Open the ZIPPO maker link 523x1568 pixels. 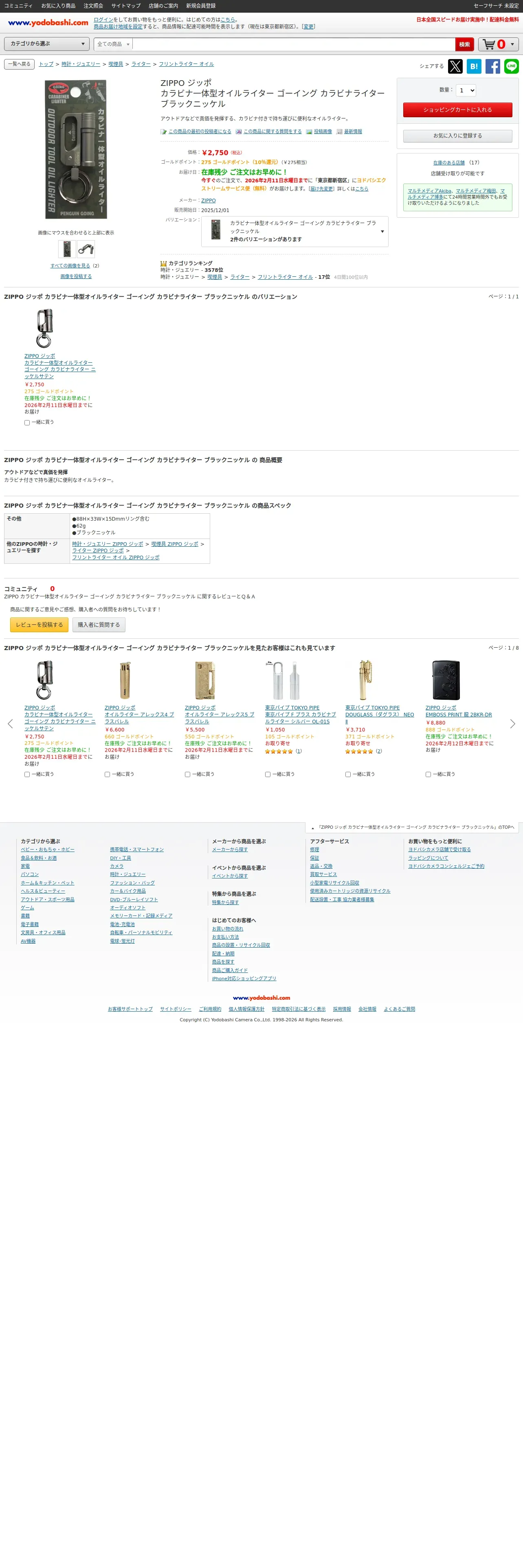(x=208, y=200)
